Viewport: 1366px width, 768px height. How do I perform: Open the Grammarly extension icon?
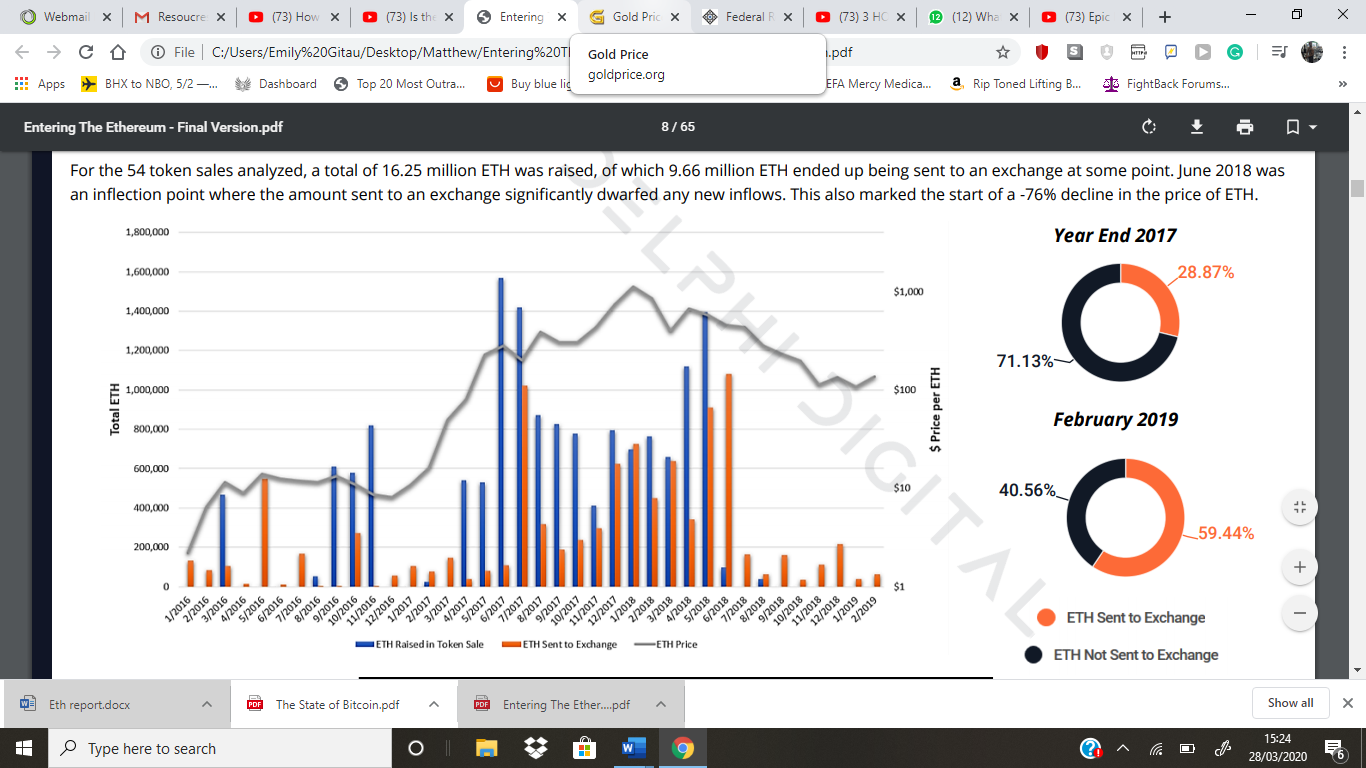[1235, 52]
